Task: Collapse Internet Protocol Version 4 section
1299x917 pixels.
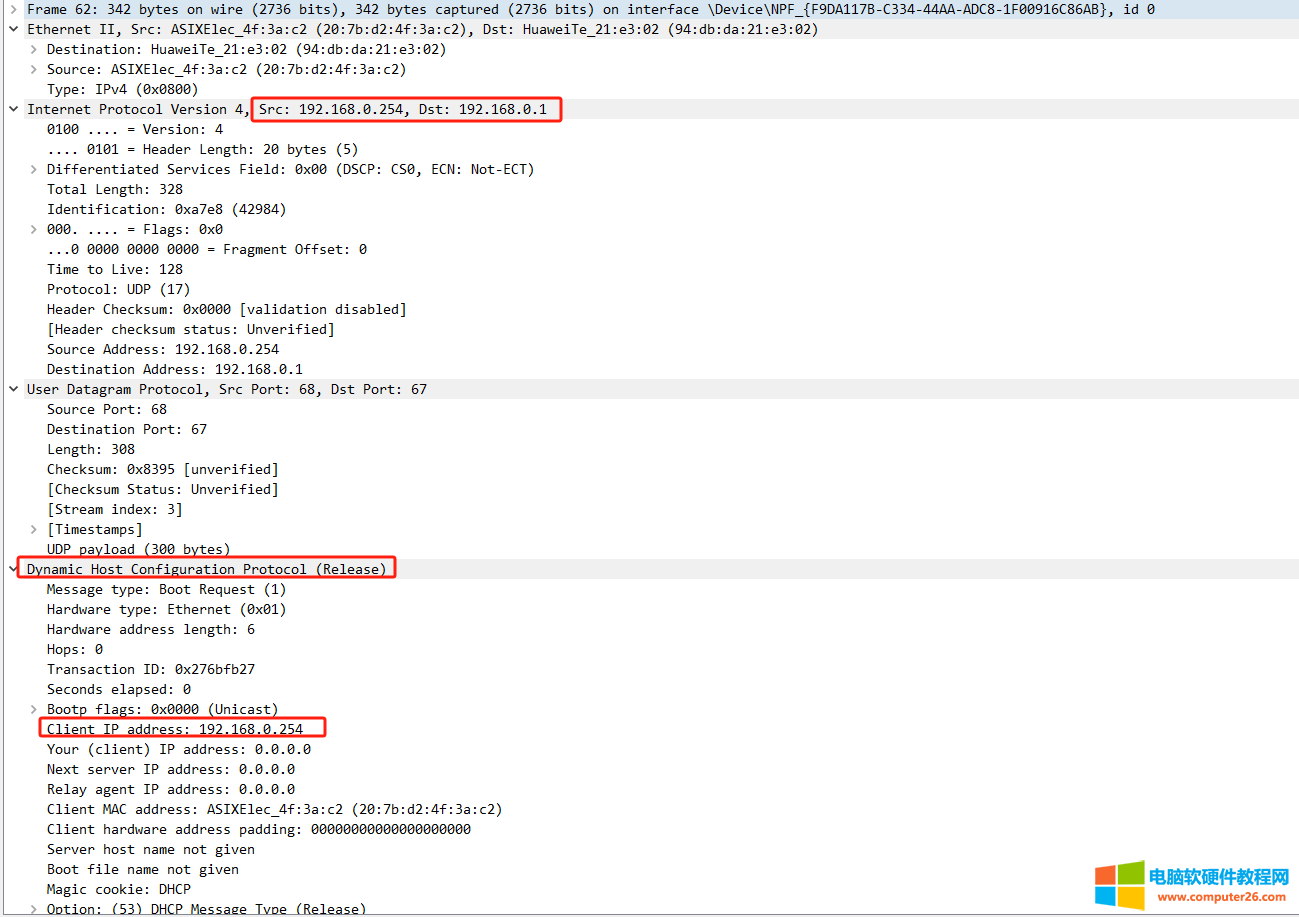Action: click(x=14, y=109)
